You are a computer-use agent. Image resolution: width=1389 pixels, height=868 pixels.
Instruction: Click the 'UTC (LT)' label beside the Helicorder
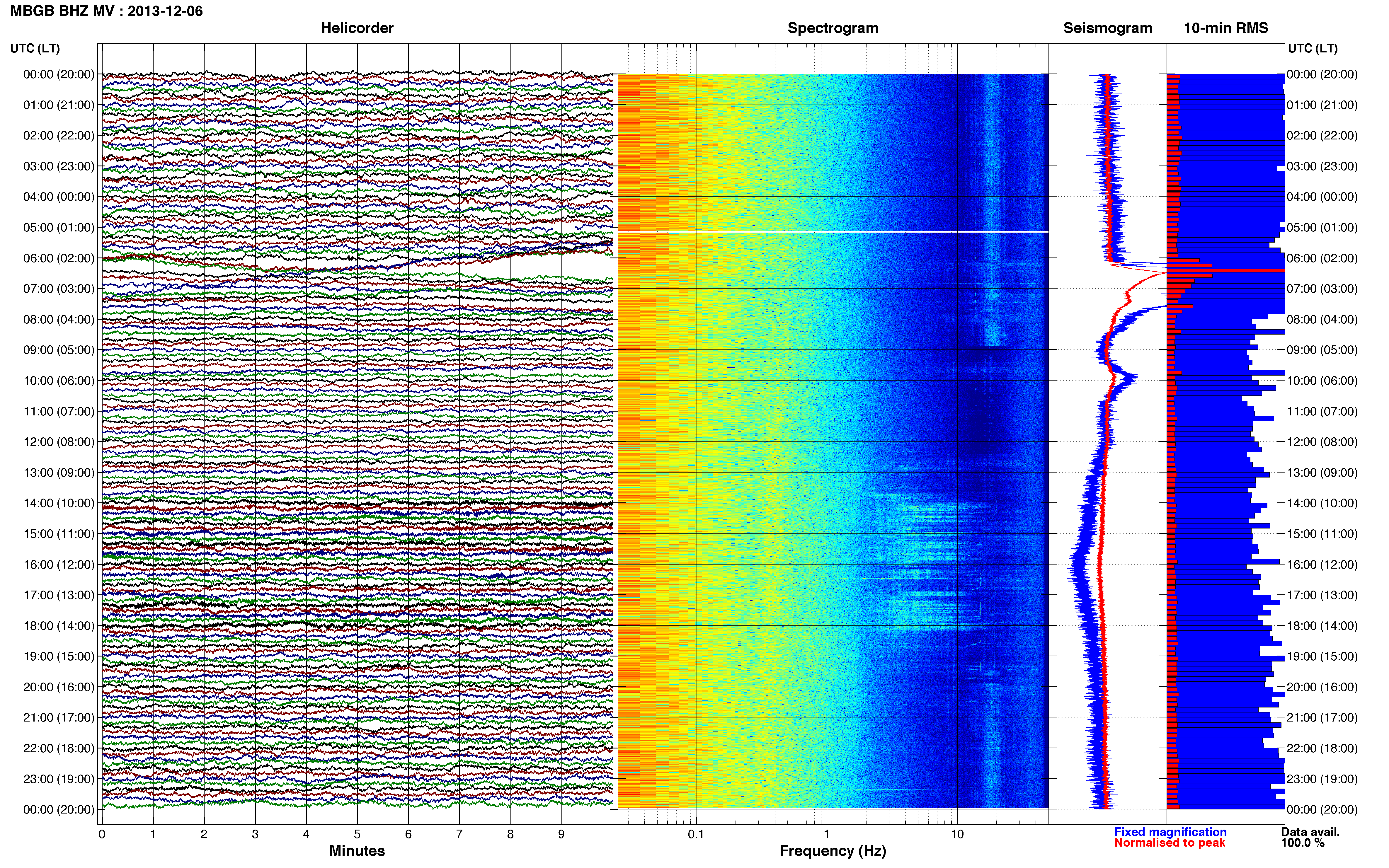pos(35,48)
